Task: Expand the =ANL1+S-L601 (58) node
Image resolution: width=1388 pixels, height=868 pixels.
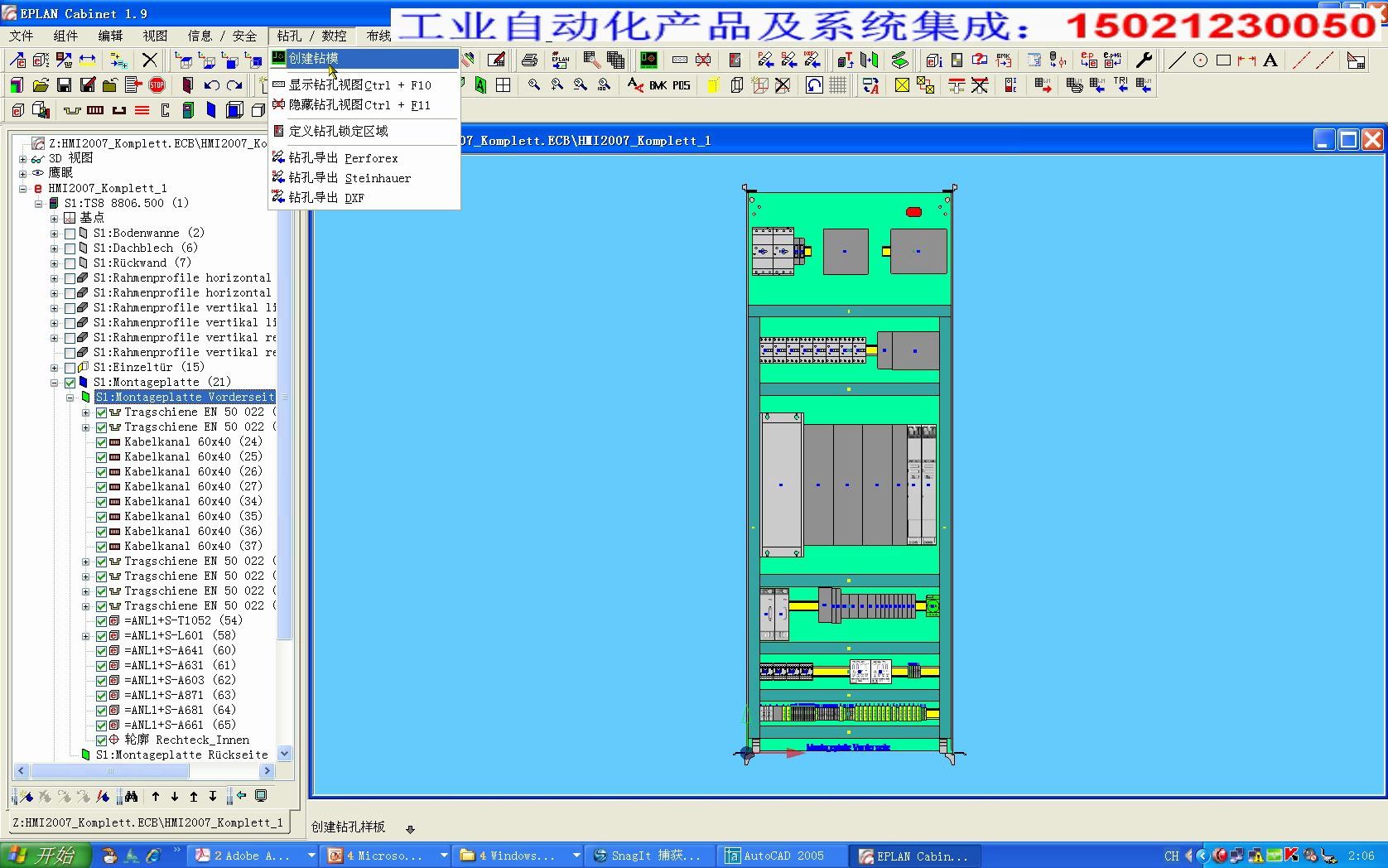Action: (x=85, y=636)
